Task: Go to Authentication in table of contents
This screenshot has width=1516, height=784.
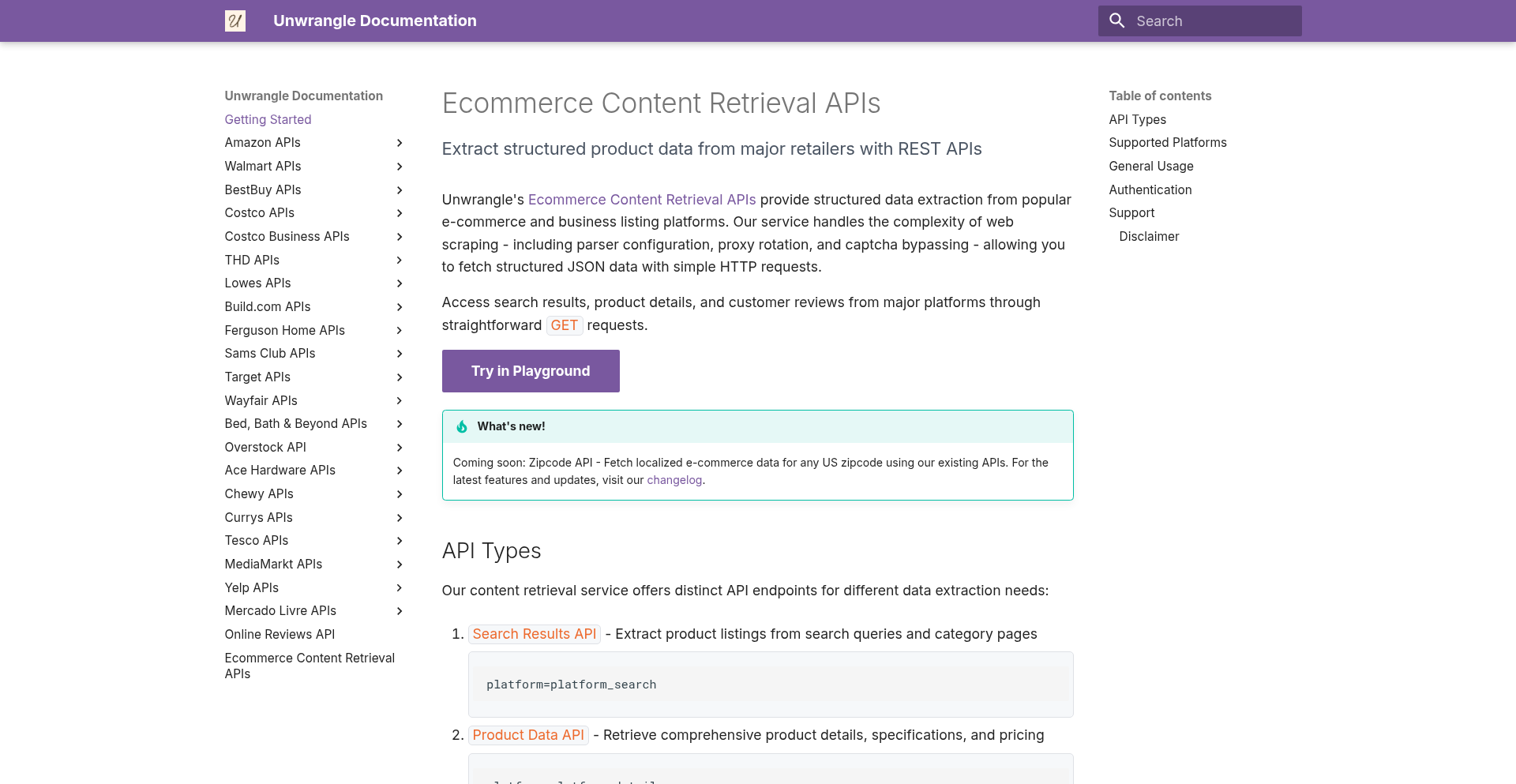Action: tap(1150, 189)
